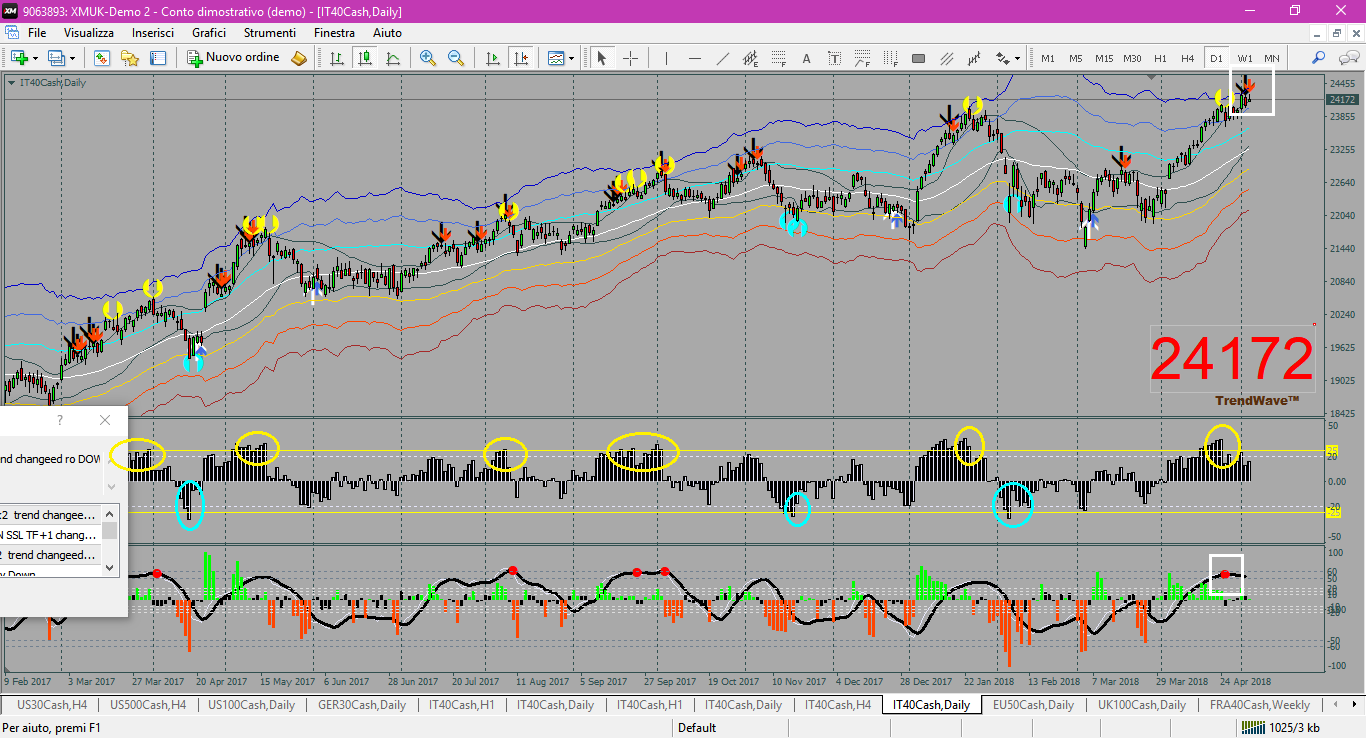Set timeframe to M15
This screenshot has height=738, width=1366.
tap(1103, 58)
